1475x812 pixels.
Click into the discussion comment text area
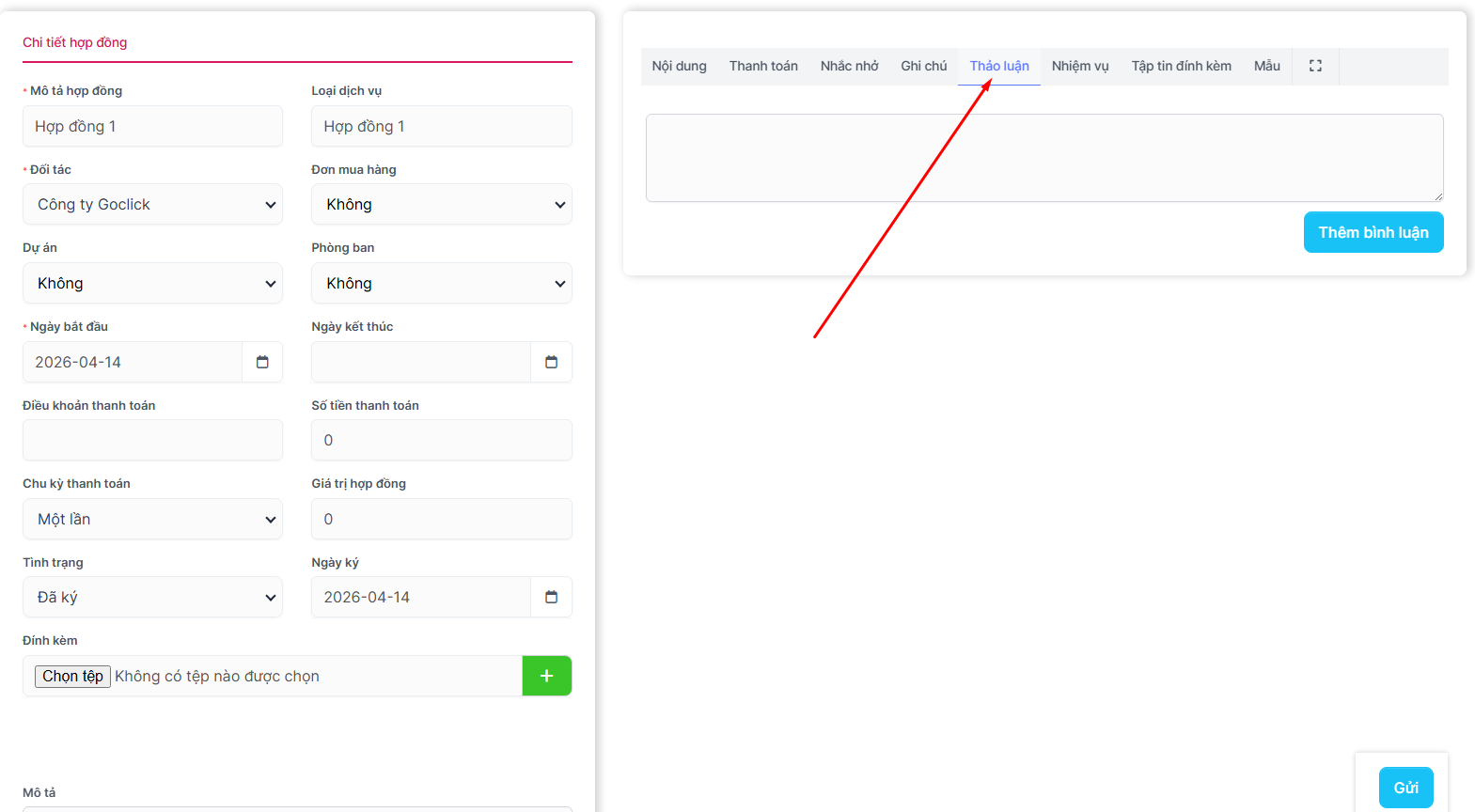tap(1043, 158)
